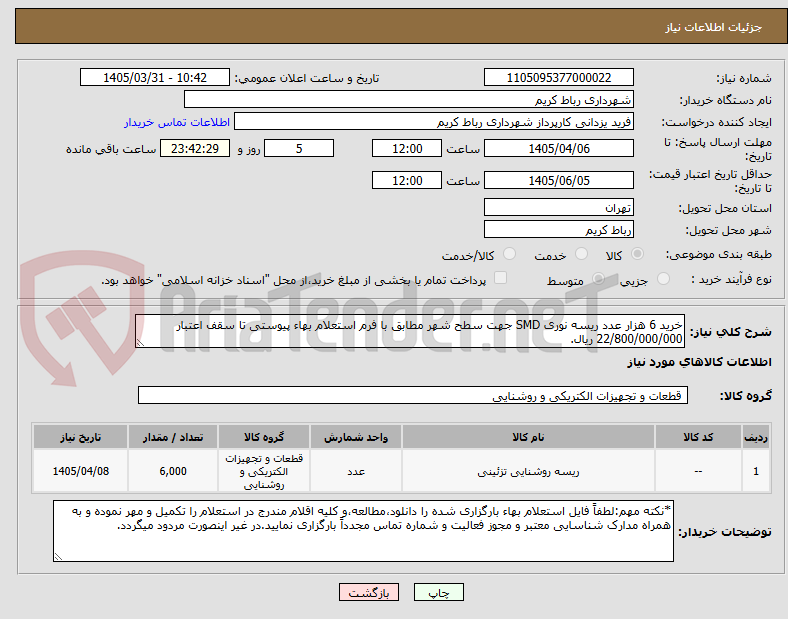Click the requester field فرید یزدانی کارپرداز
The image size is (788, 619).
[x=434, y=122]
